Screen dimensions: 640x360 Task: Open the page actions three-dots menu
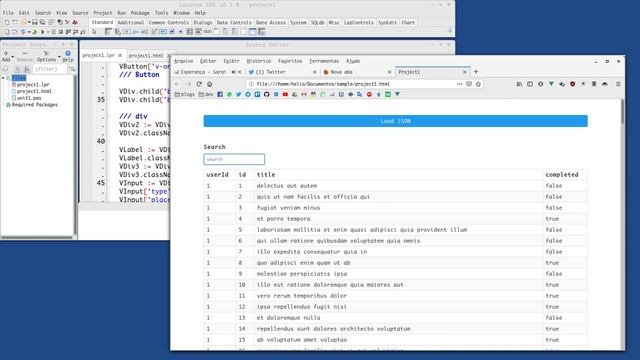tap(460, 84)
